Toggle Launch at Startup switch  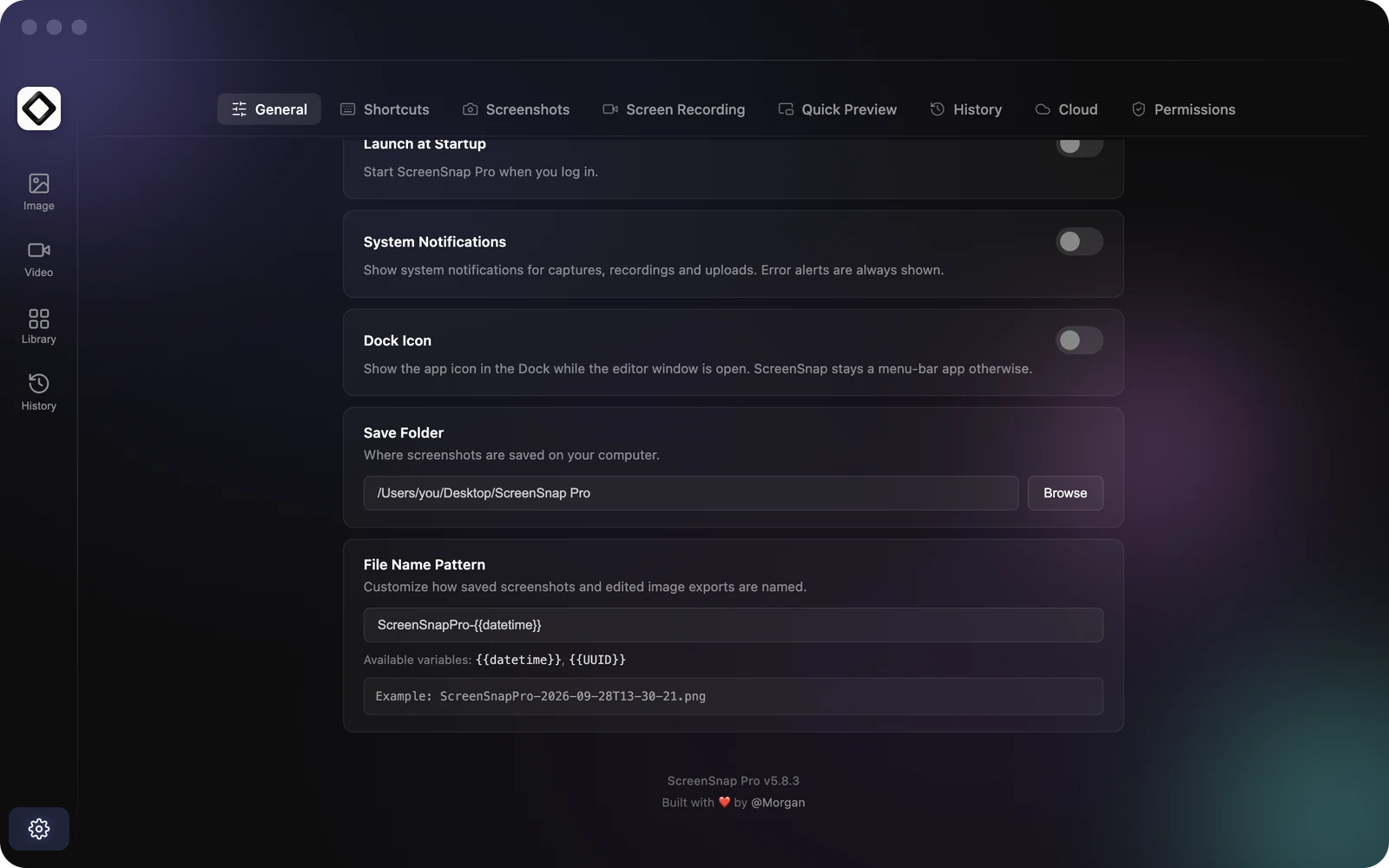pyautogui.click(x=1079, y=145)
